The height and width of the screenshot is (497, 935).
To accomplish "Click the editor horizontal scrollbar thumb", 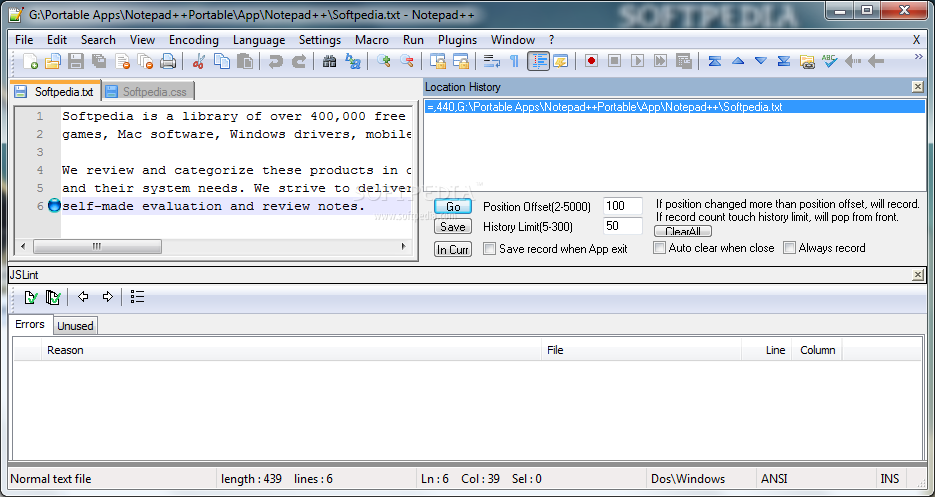I will point(97,246).
